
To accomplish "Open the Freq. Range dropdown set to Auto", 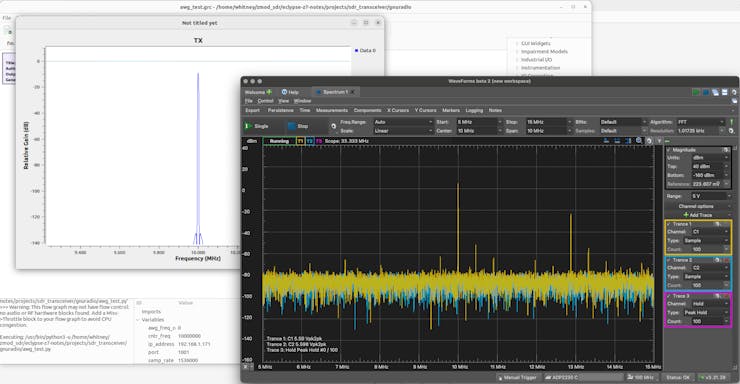I will pos(403,122).
